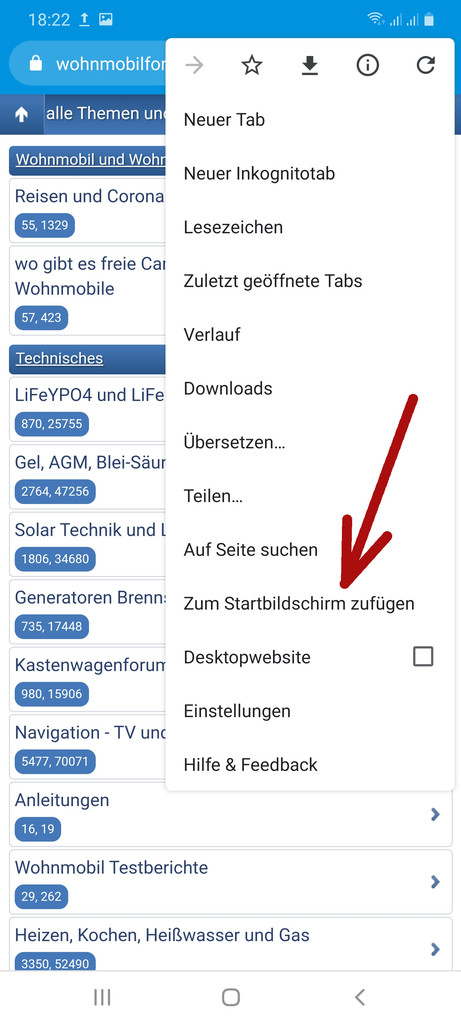461x1024 pixels.
Task: Tap the Android back navigation arrow
Action: pos(359,997)
